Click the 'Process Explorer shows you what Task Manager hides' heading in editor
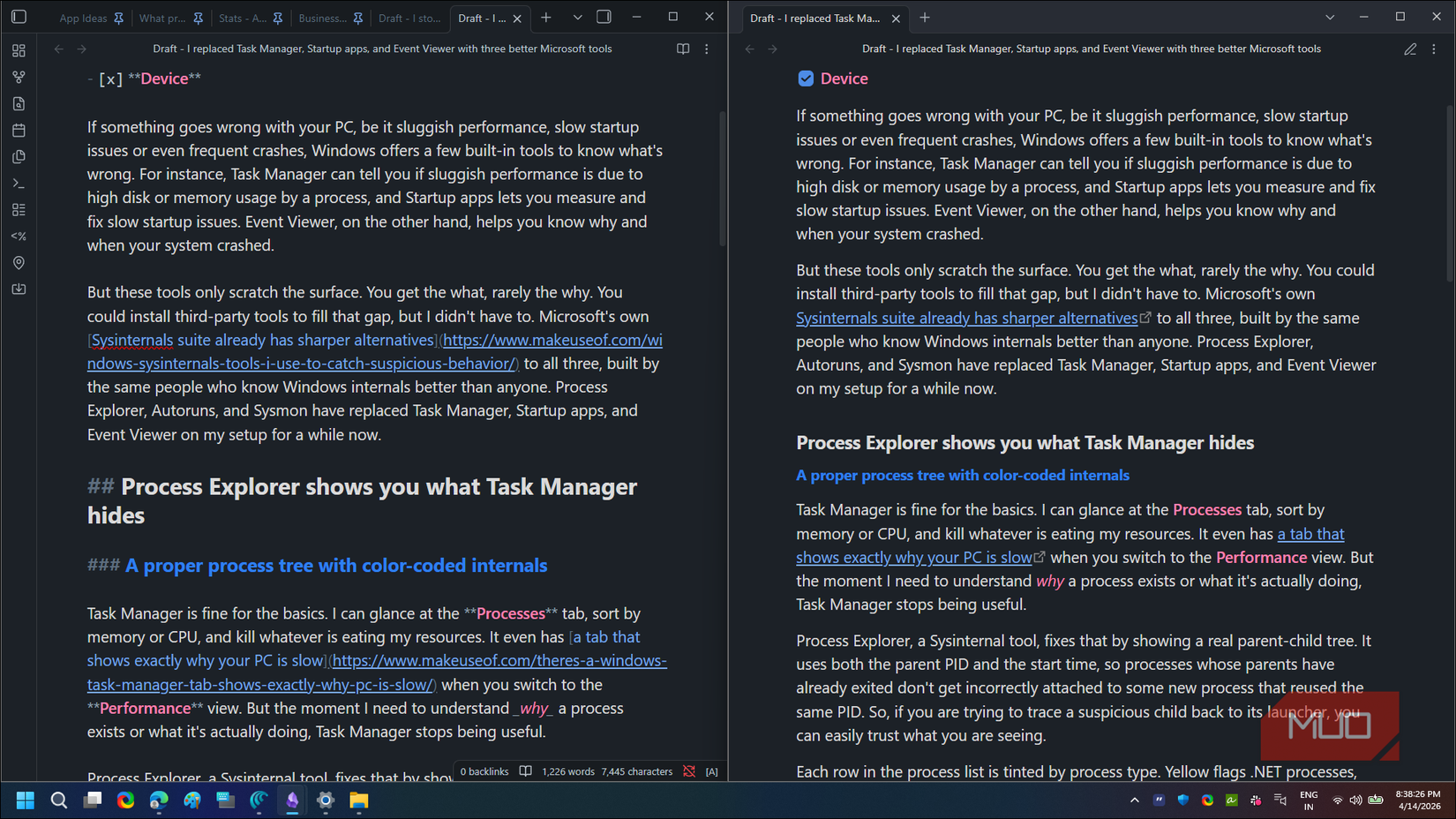The image size is (1456, 819). [362, 500]
